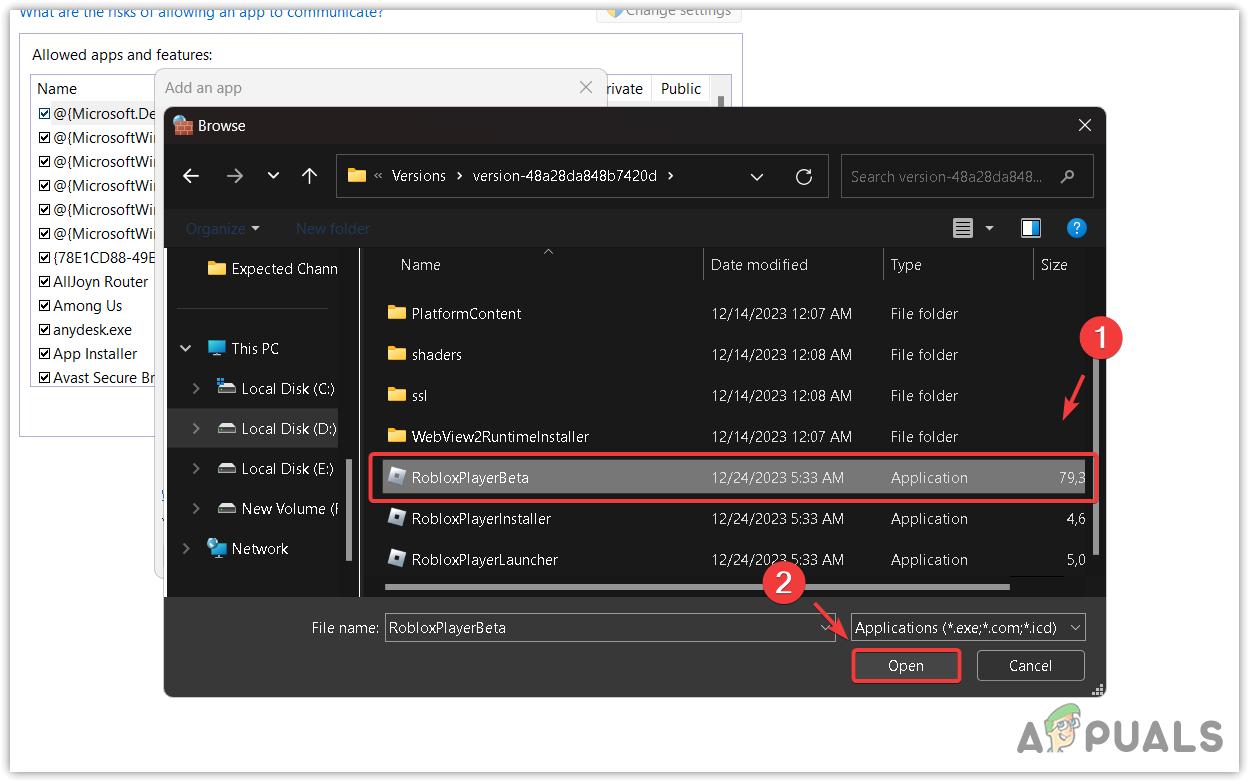The width and height of the screenshot is (1249, 782).
Task: Click the Back arrow in Browse dialog
Action: click(x=191, y=176)
